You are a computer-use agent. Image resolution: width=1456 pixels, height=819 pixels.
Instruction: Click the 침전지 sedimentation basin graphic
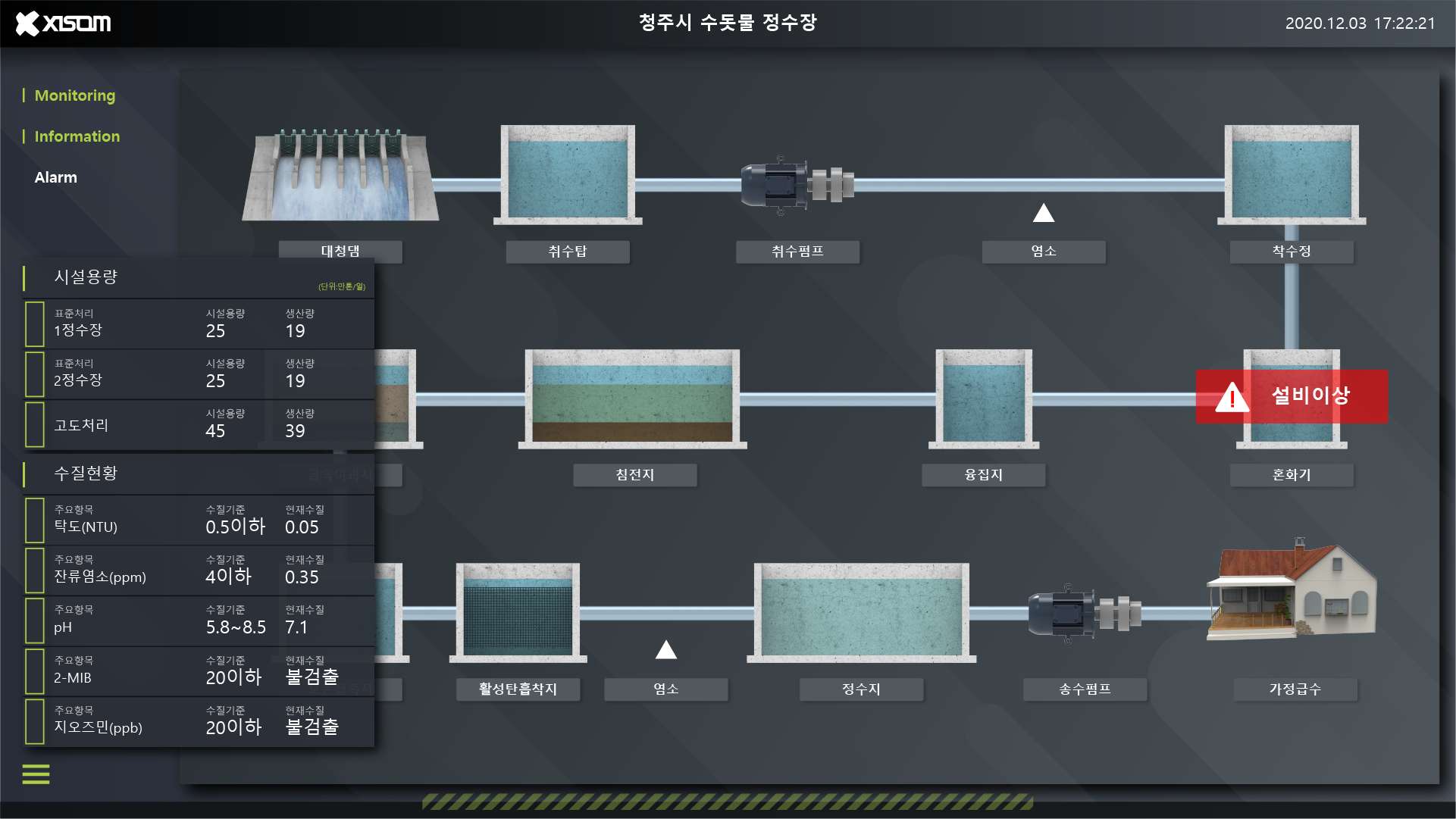pos(633,399)
